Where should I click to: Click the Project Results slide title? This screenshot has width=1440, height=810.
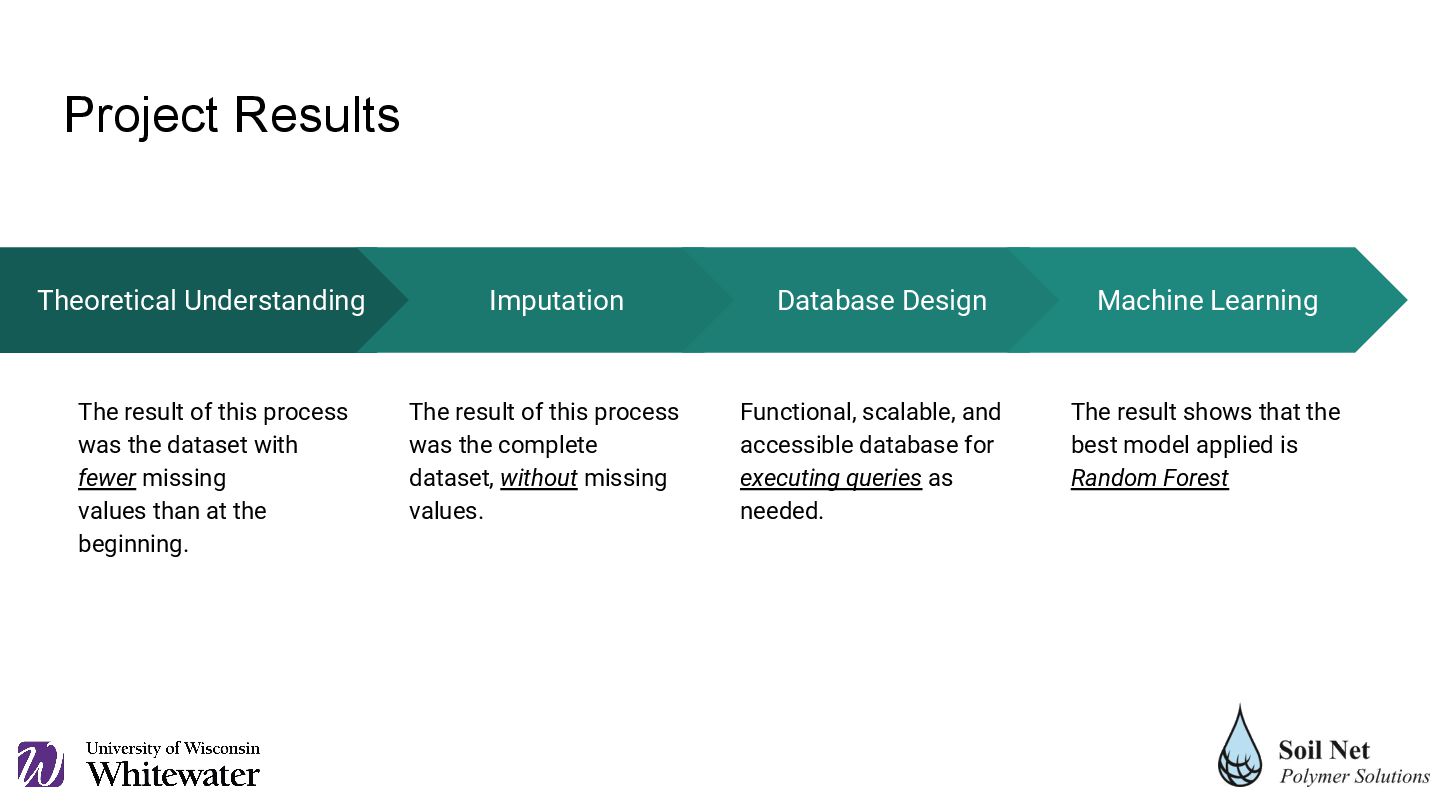coord(232,115)
